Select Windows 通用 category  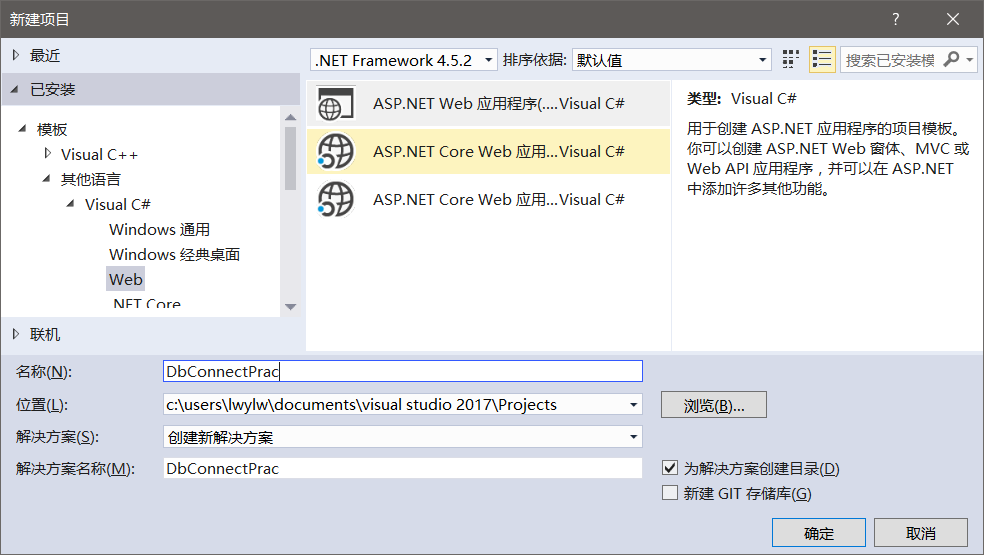pos(159,230)
